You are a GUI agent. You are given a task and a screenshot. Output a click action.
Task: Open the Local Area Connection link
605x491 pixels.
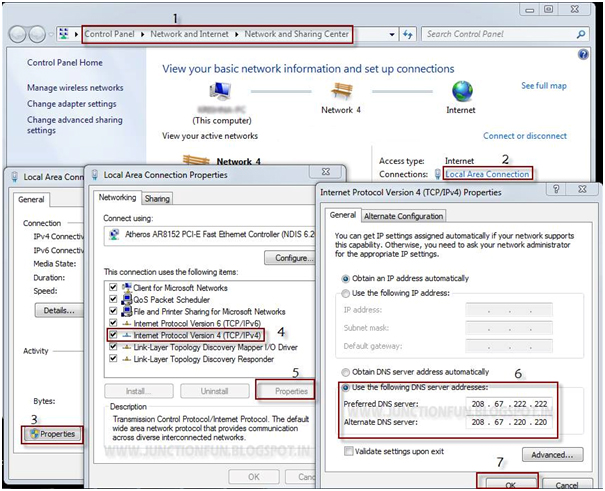485,174
